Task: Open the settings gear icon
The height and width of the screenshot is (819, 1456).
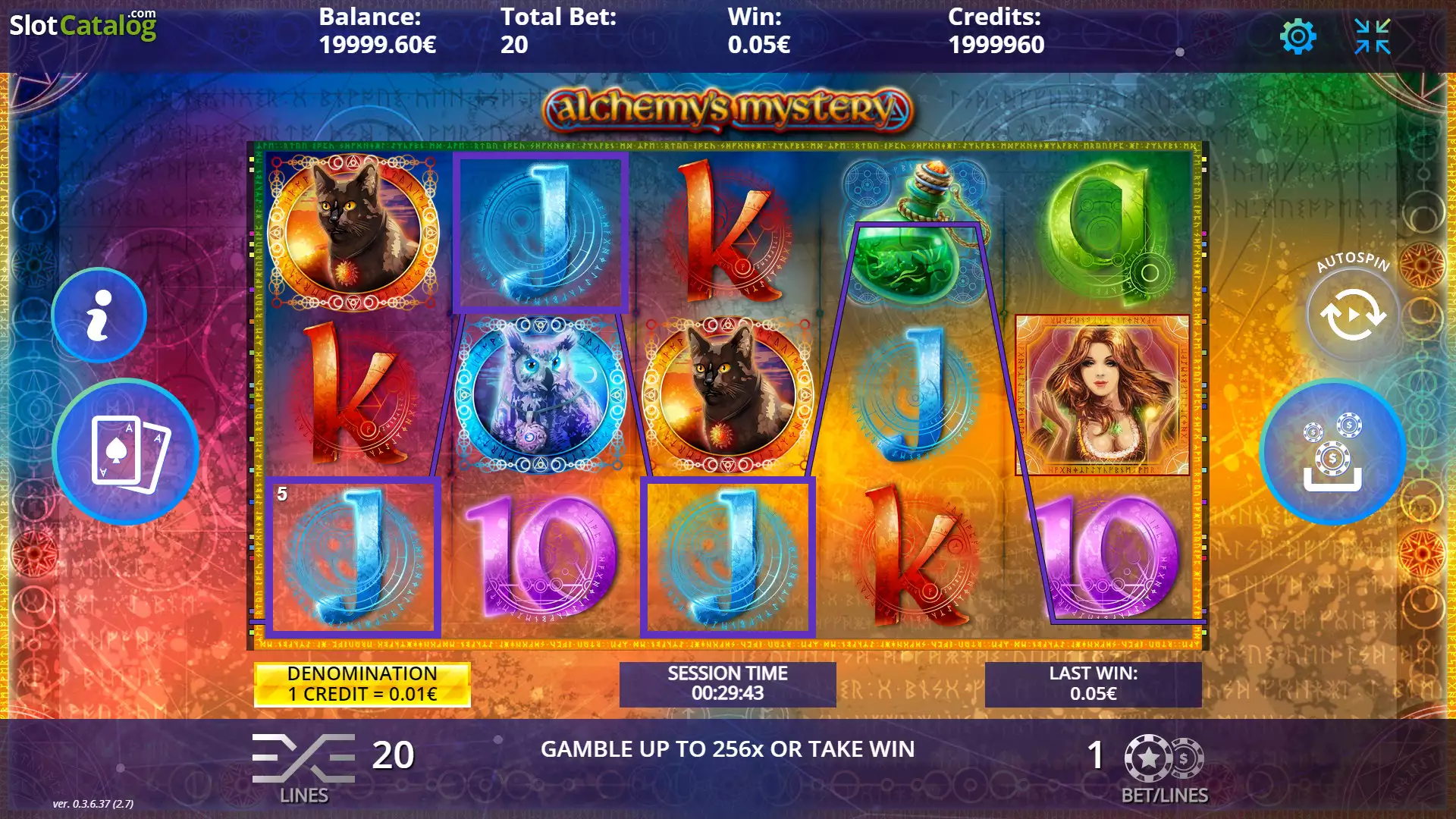Action: pyautogui.click(x=1298, y=36)
